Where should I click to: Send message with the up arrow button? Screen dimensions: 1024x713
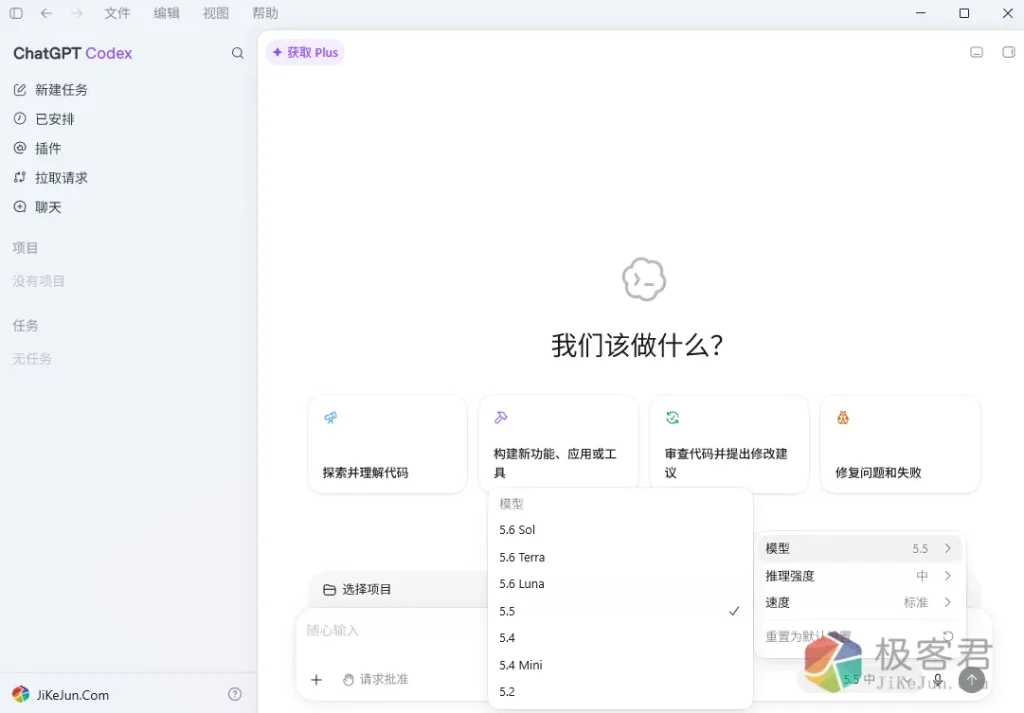(x=971, y=679)
